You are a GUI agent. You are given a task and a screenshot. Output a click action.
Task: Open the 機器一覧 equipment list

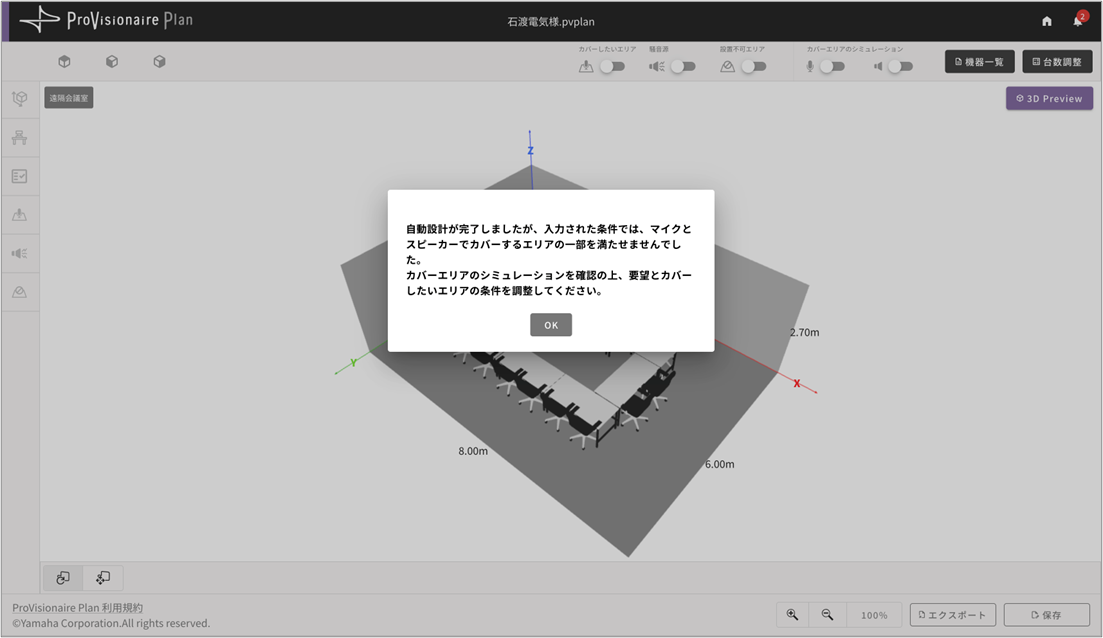point(979,62)
